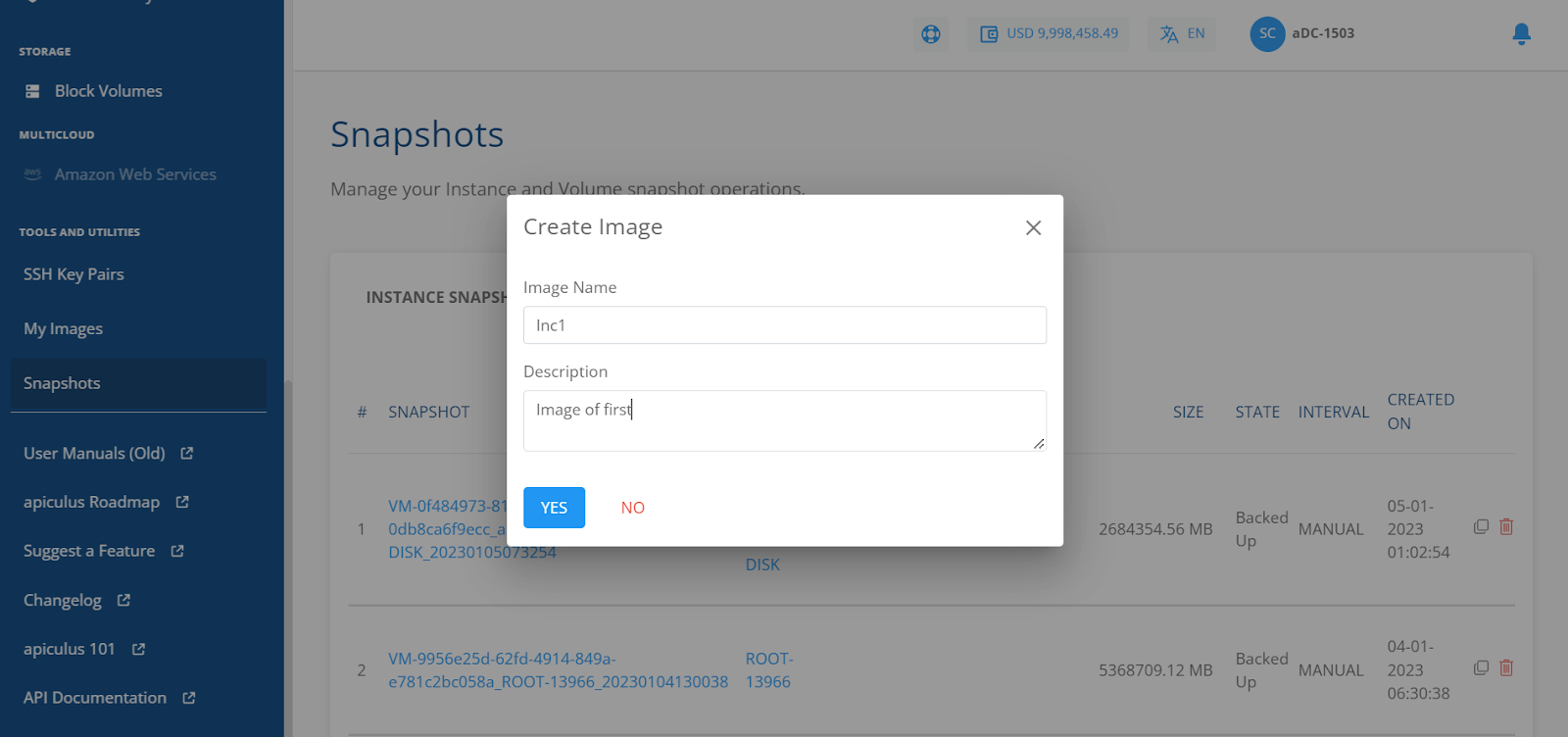
Task: Click external link icon beside Changelog
Action: 123,600
